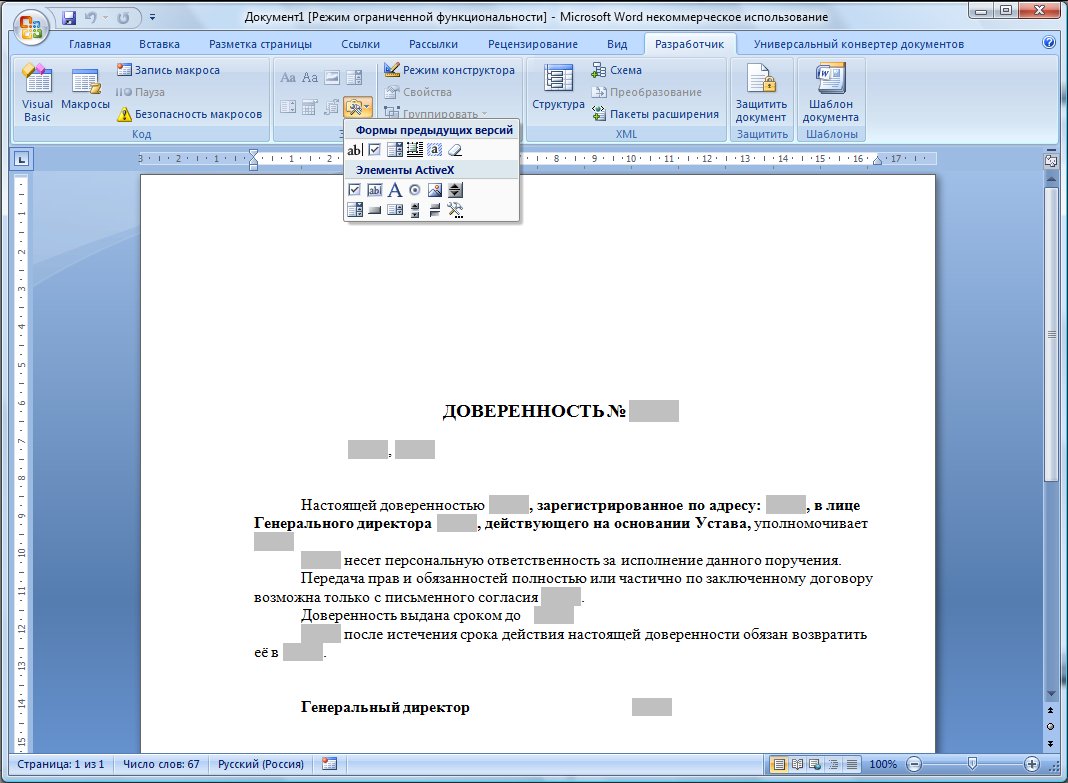1068x783 pixels.
Task: Open Шаблон документа template settings
Action: point(830,93)
